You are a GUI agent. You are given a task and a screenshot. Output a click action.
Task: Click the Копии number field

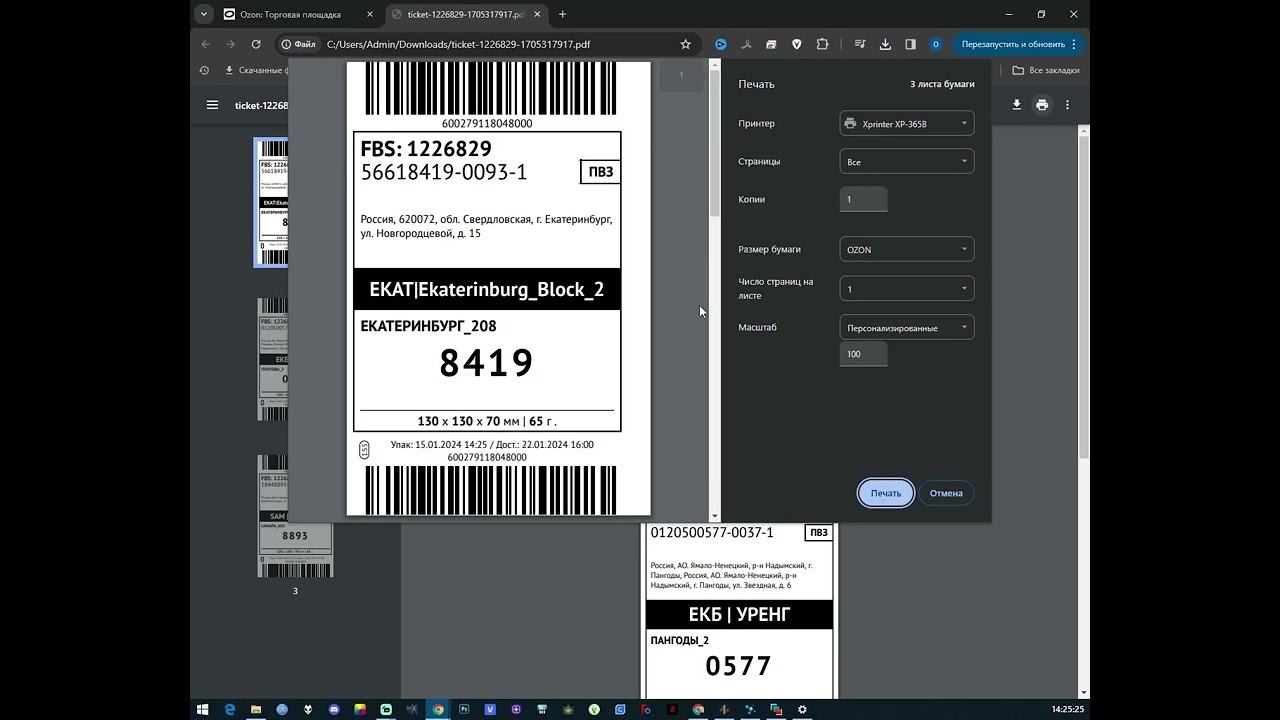tap(863, 199)
